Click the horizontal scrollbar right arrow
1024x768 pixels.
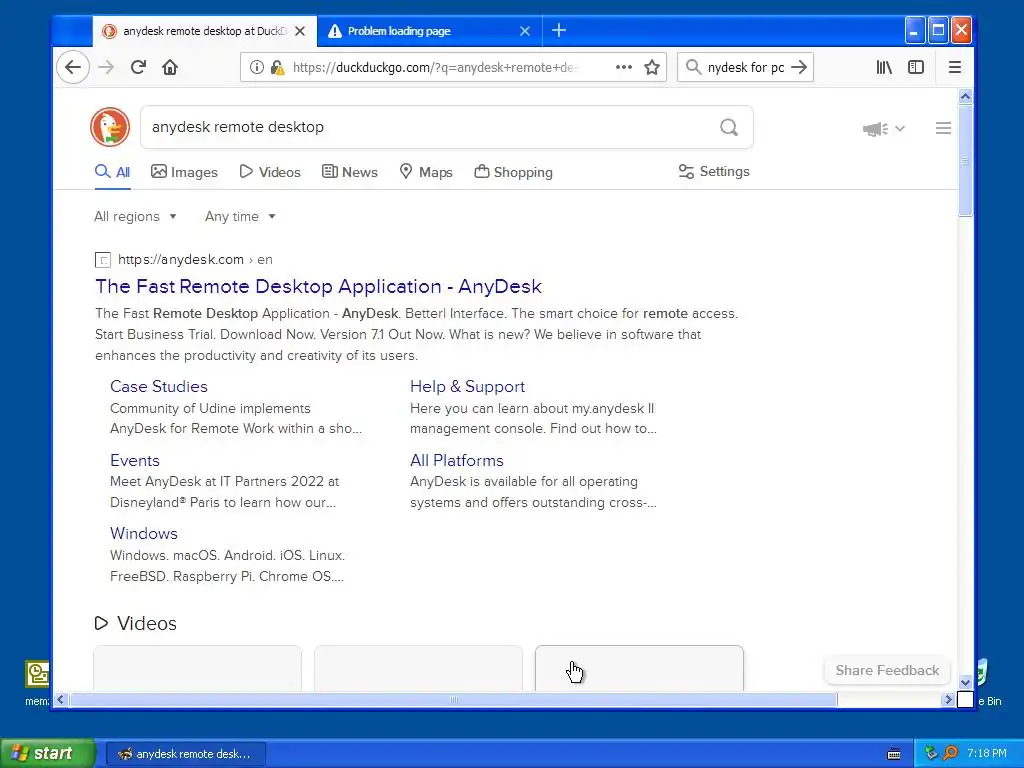pos(948,699)
